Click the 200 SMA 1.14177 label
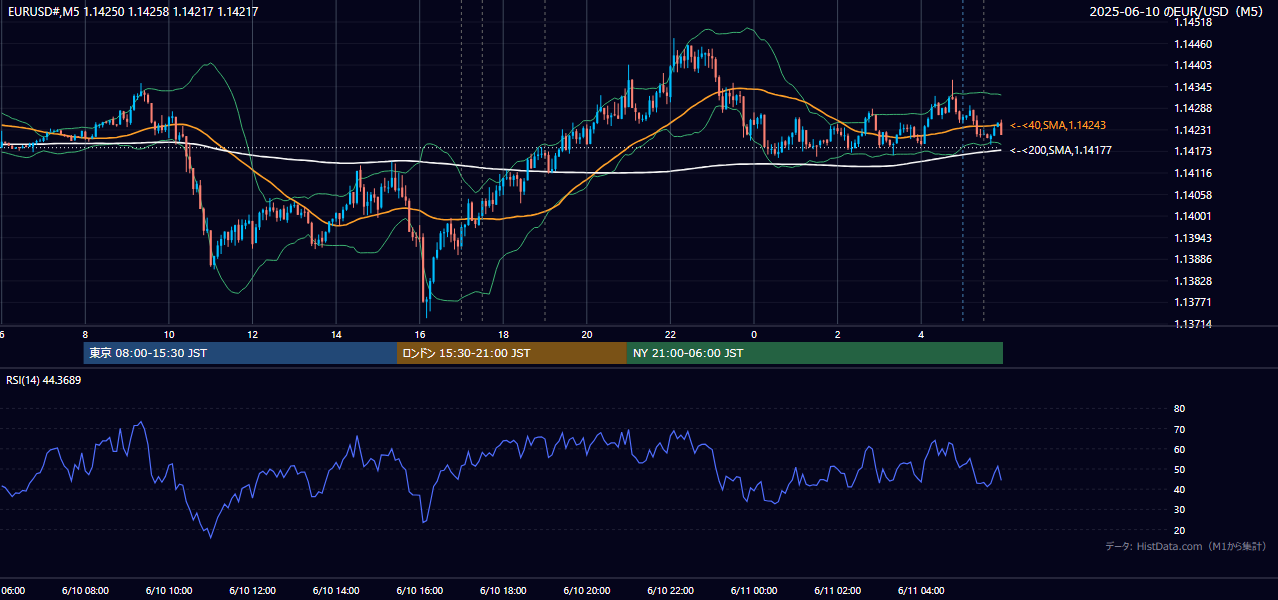Screen dimensions: 1278x600 [x=1061, y=151]
